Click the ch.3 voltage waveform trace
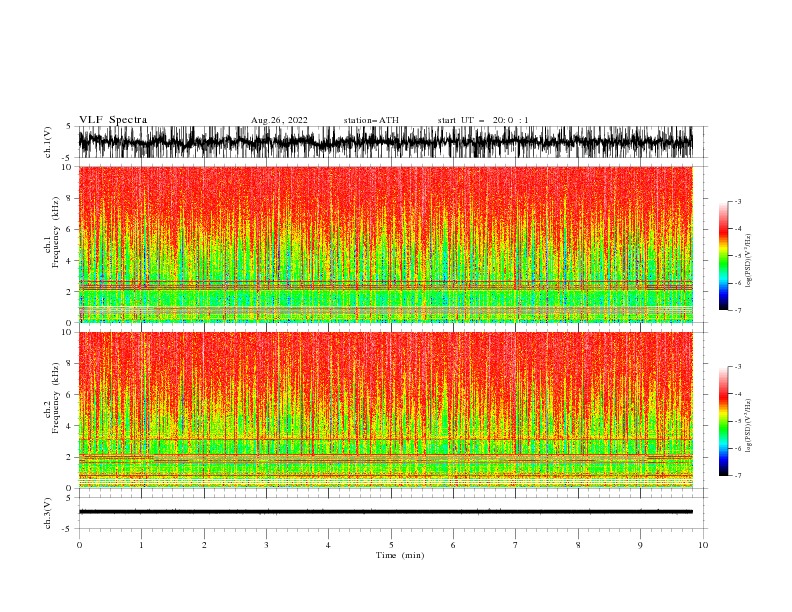The image size is (792, 612). [386, 512]
